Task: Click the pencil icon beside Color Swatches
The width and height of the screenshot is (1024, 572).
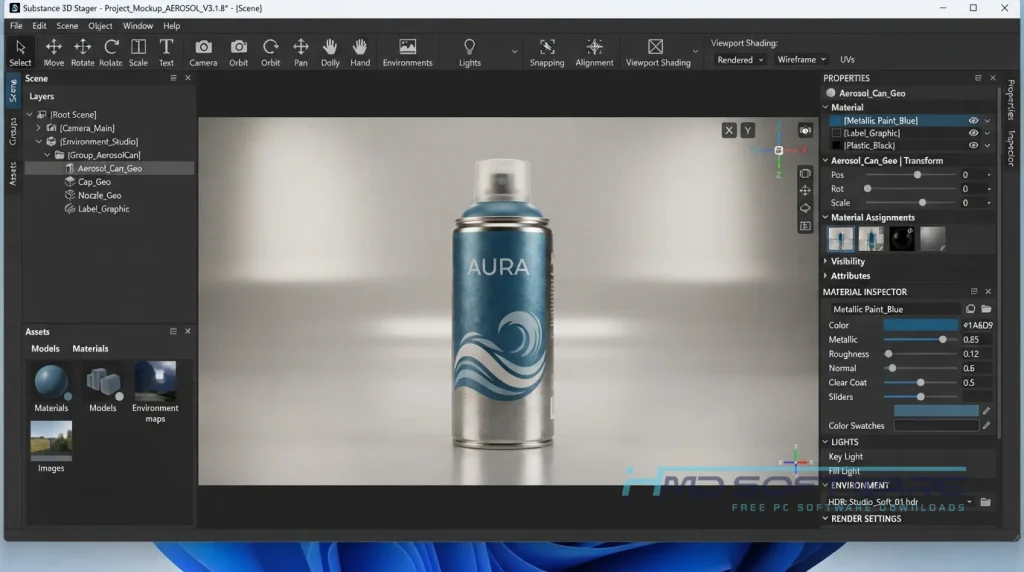Action: [986, 425]
